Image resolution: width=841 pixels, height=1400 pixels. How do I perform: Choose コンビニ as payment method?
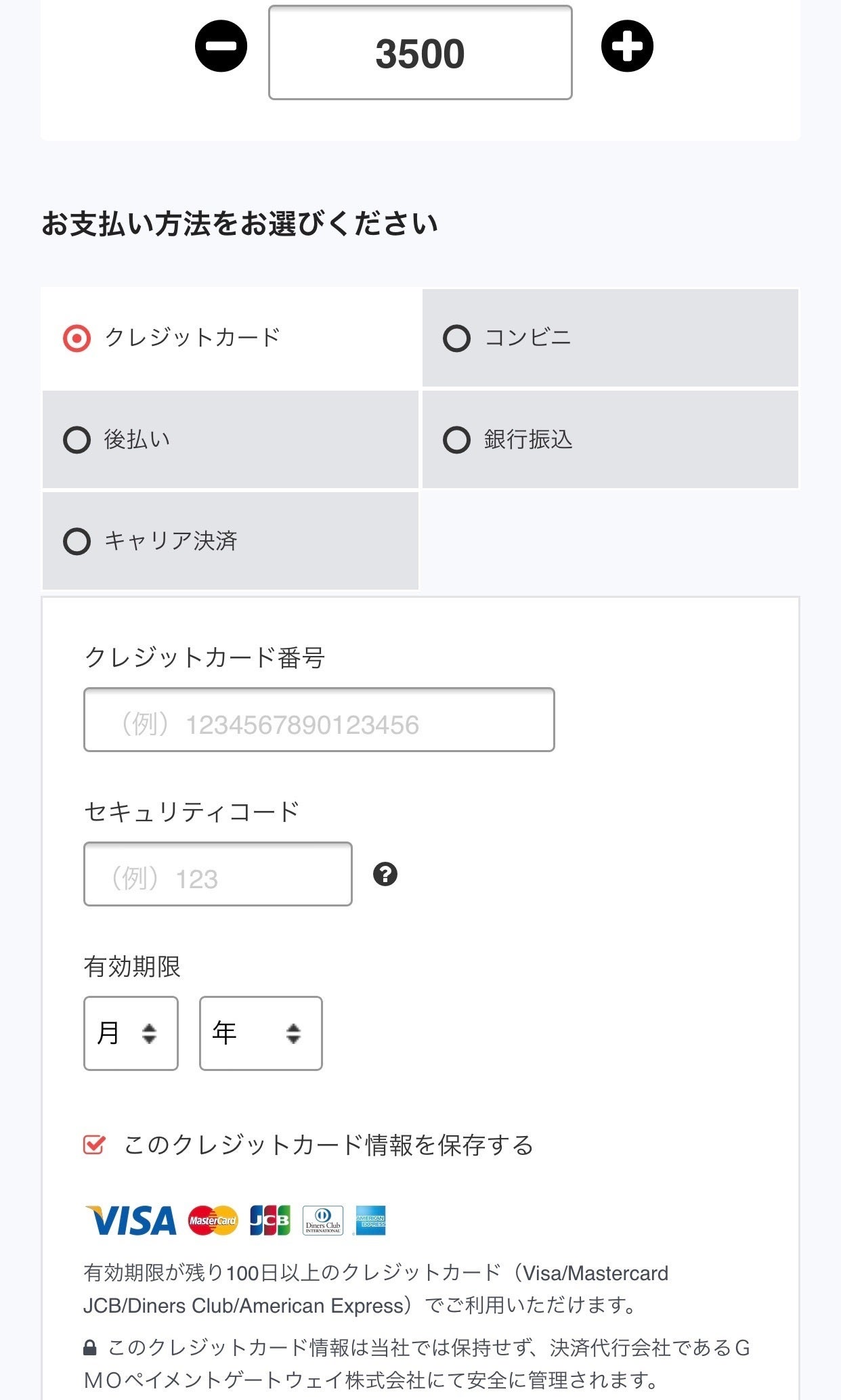point(456,338)
